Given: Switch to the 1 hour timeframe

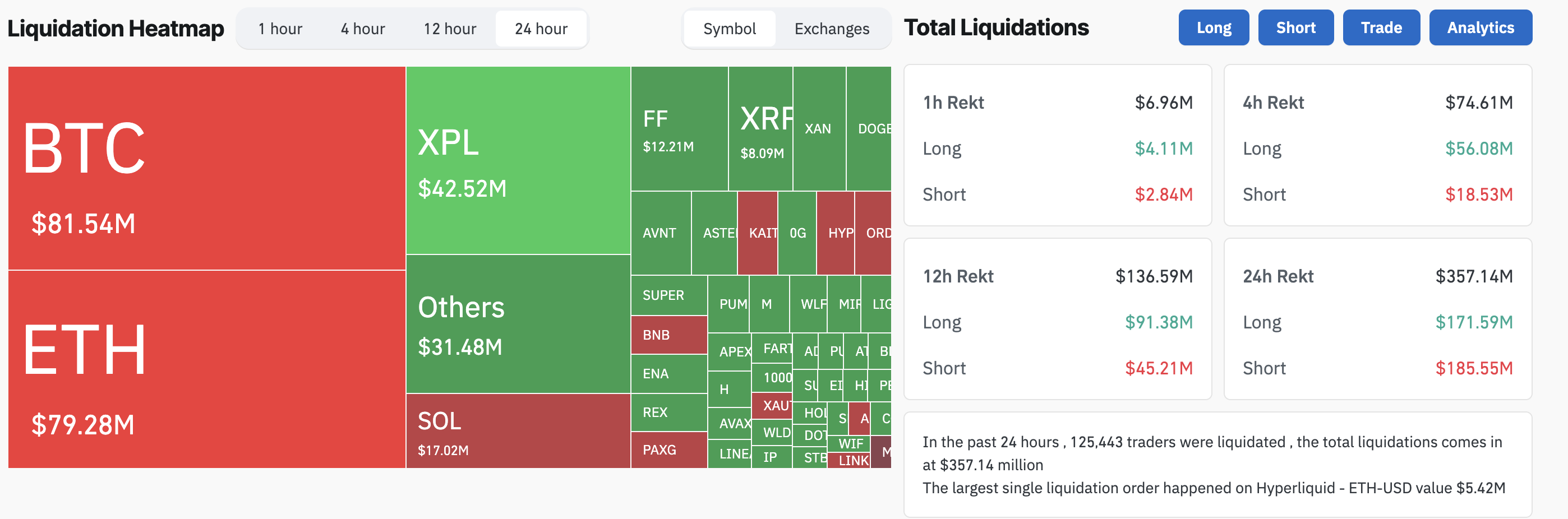Looking at the screenshot, I should pos(280,28).
